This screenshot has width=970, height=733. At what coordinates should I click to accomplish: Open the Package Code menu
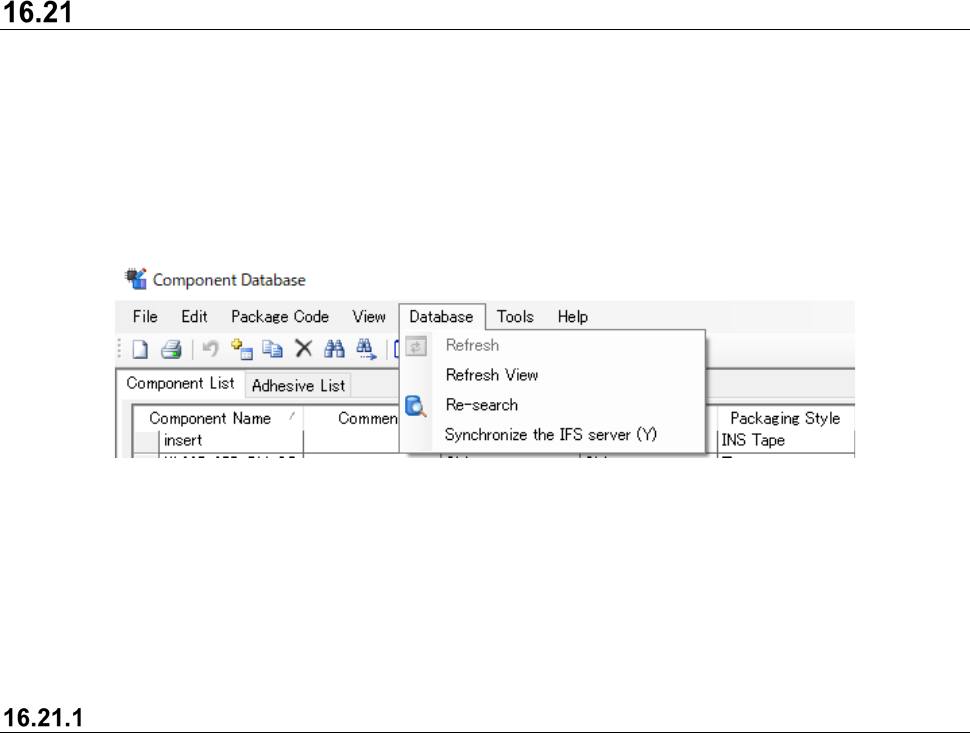280,317
